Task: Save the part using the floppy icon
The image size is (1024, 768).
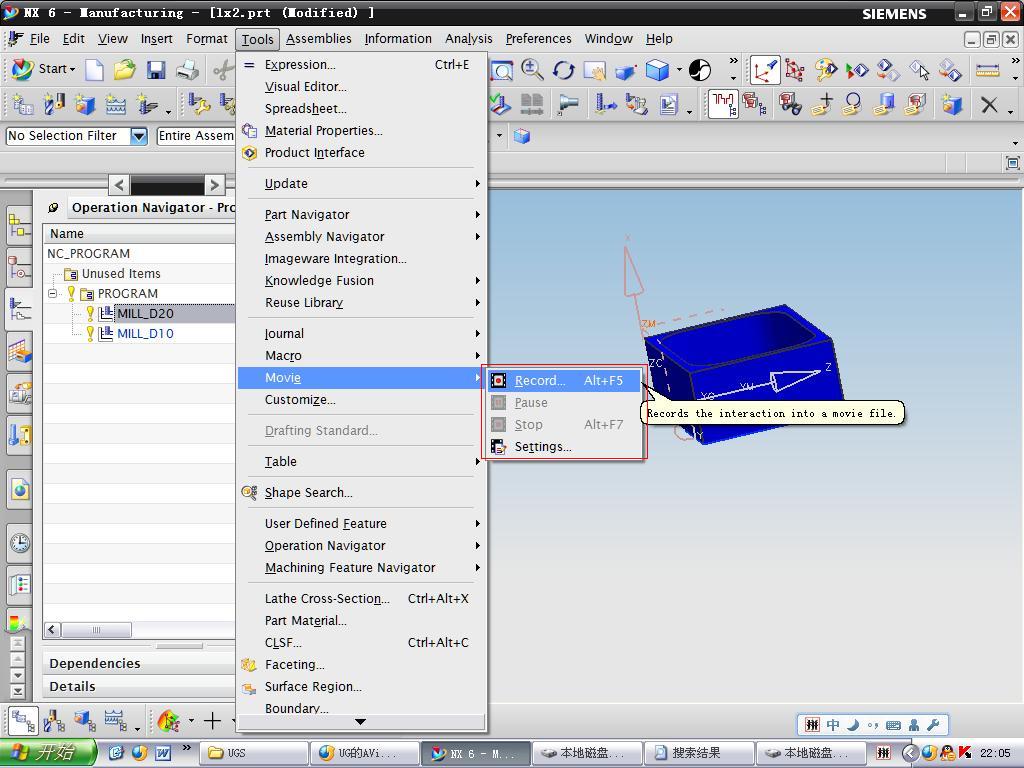Action: coord(156,69)
